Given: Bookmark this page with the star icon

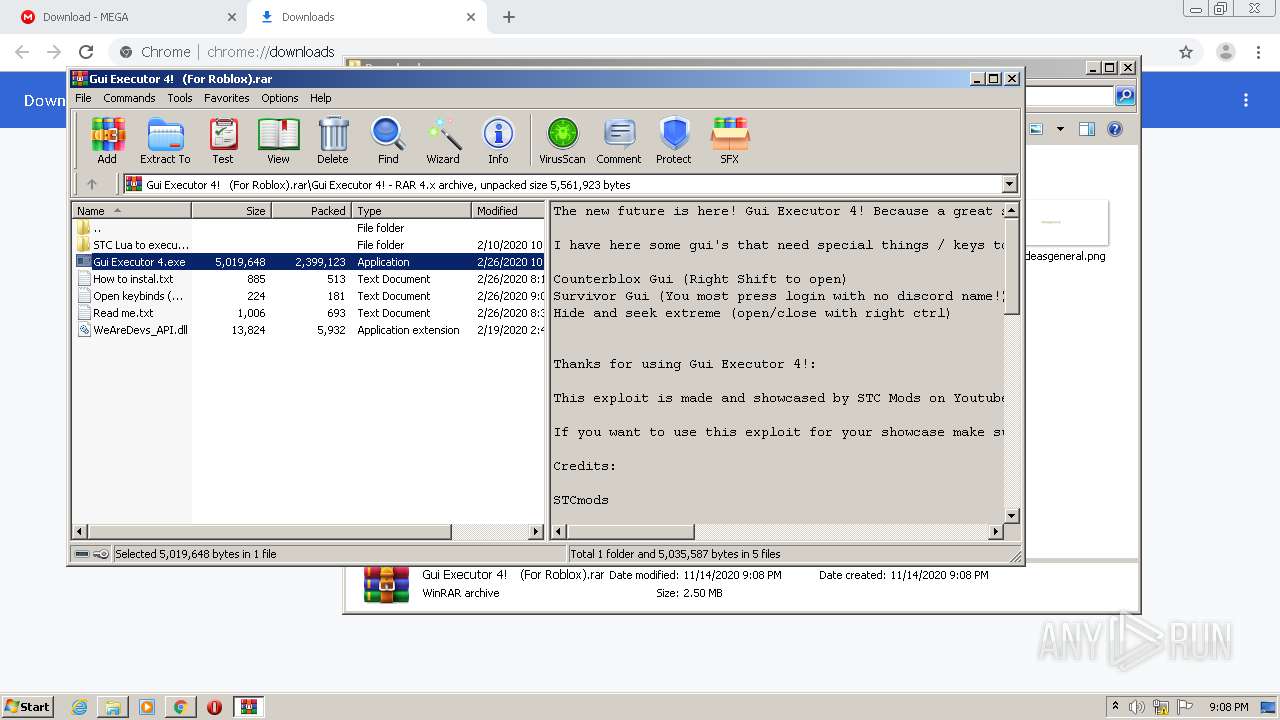Looking at the screenshot, I should point(1186,52).
